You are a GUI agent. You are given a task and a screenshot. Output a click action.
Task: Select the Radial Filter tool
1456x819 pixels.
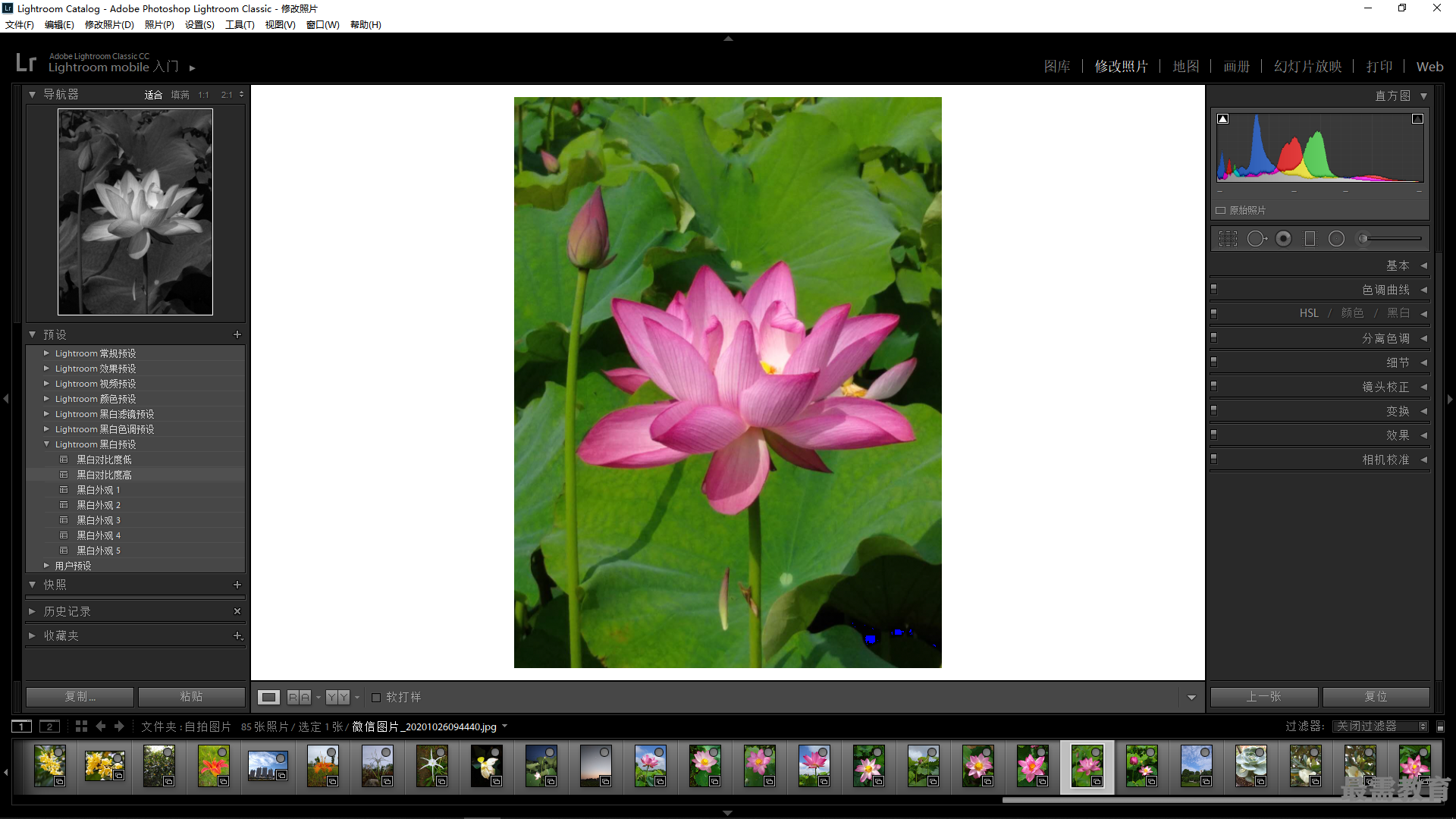pyautogui.click(x=1336, y=239)
